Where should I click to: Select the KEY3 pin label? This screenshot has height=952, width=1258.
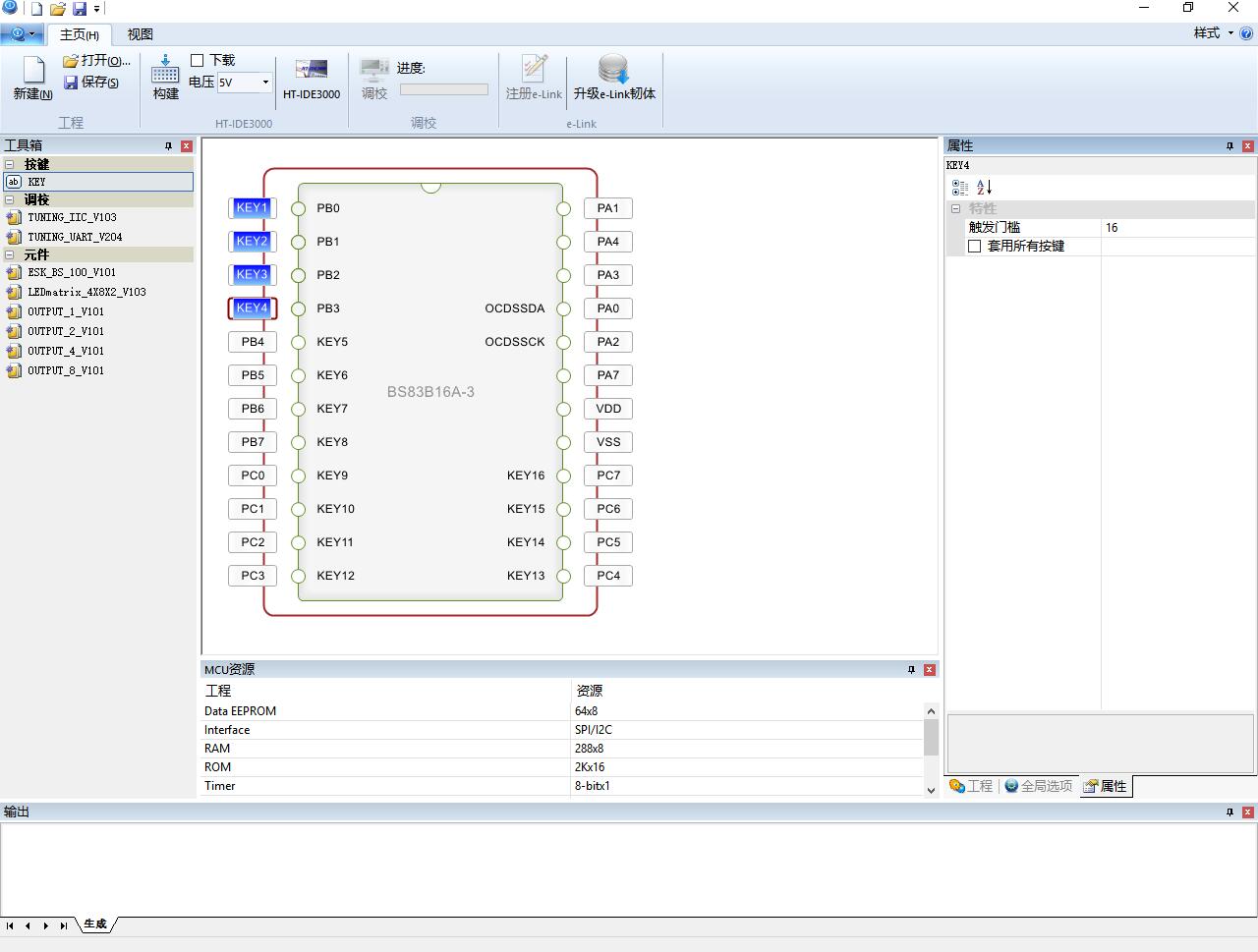point(253,275)
